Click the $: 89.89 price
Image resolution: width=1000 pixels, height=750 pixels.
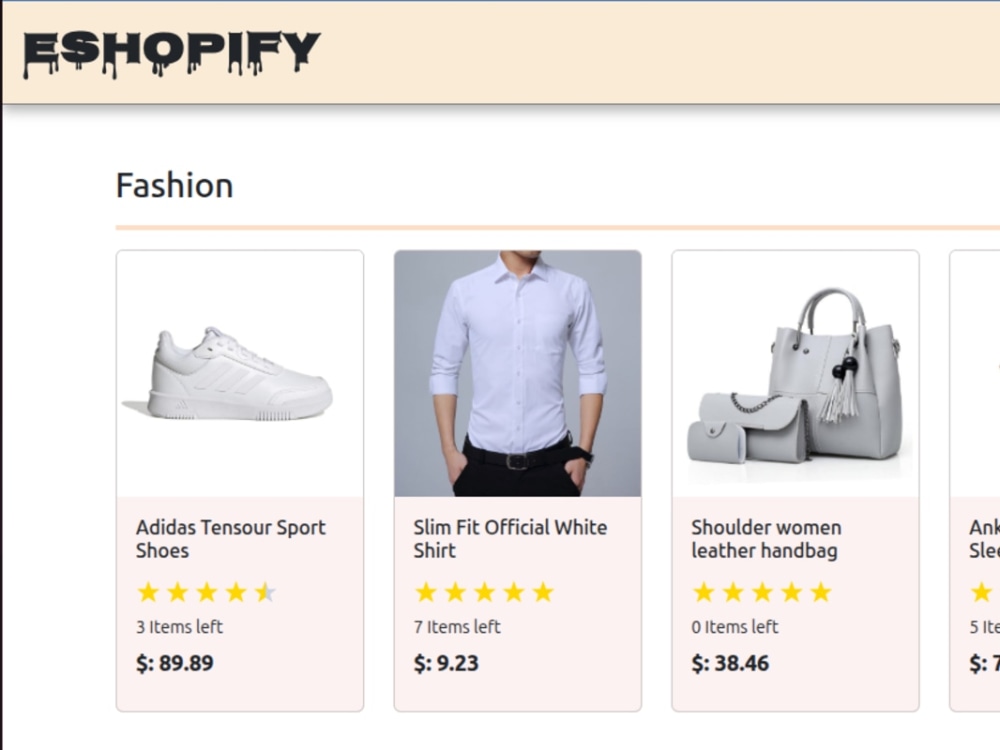coord(175,663)
